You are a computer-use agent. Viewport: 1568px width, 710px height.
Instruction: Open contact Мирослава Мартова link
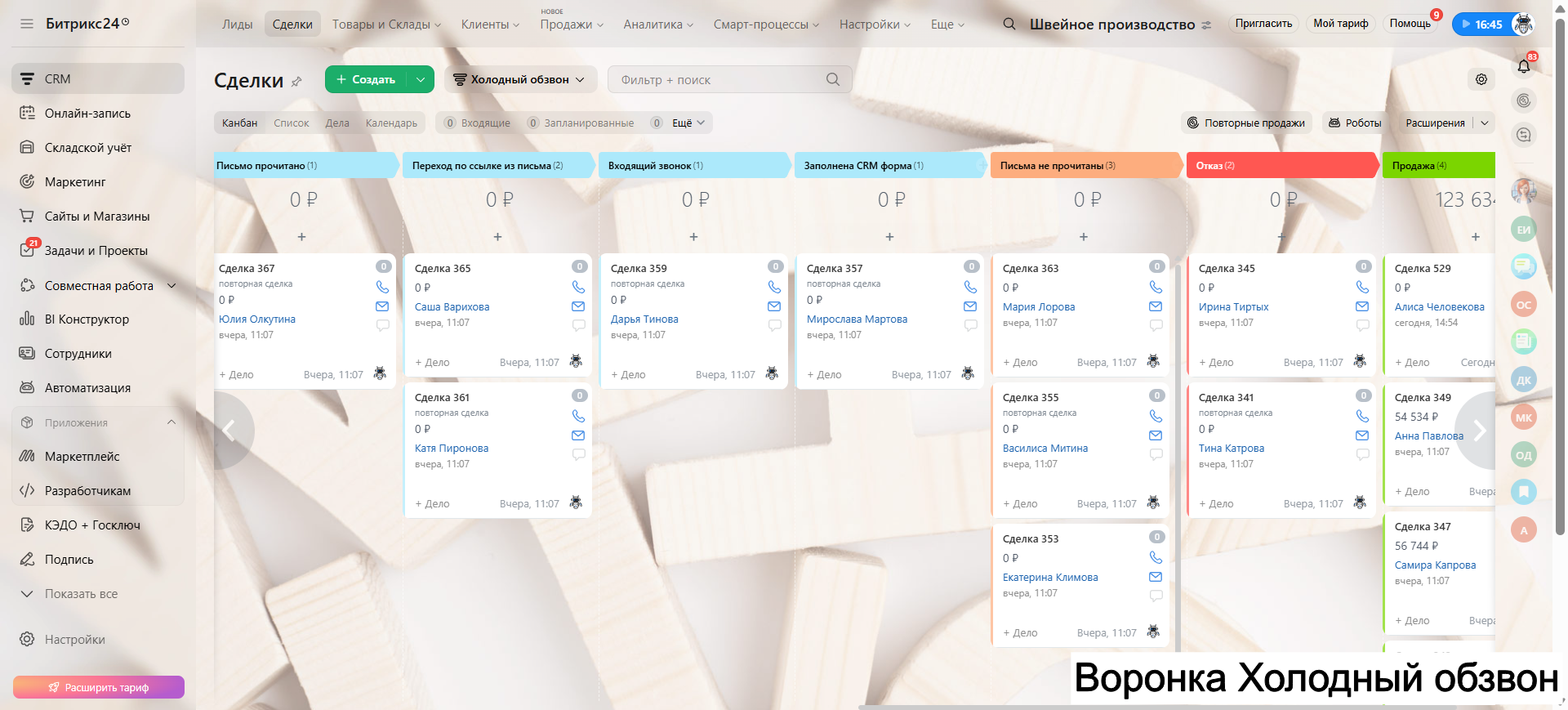[x=857, y=319]
